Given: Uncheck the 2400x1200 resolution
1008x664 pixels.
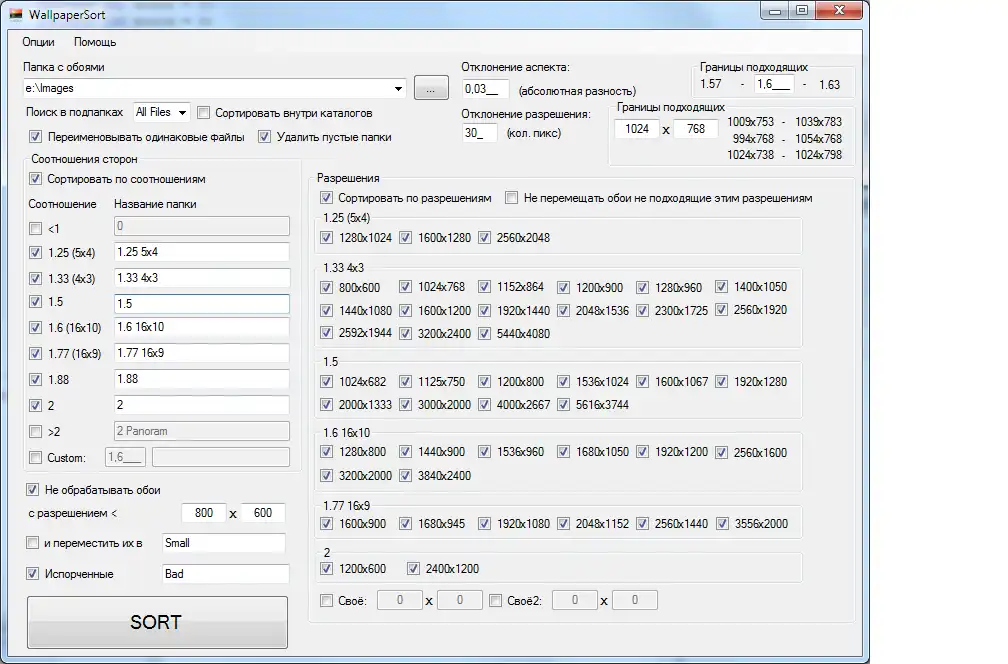Looking at the screenshot, I should 413,569.
